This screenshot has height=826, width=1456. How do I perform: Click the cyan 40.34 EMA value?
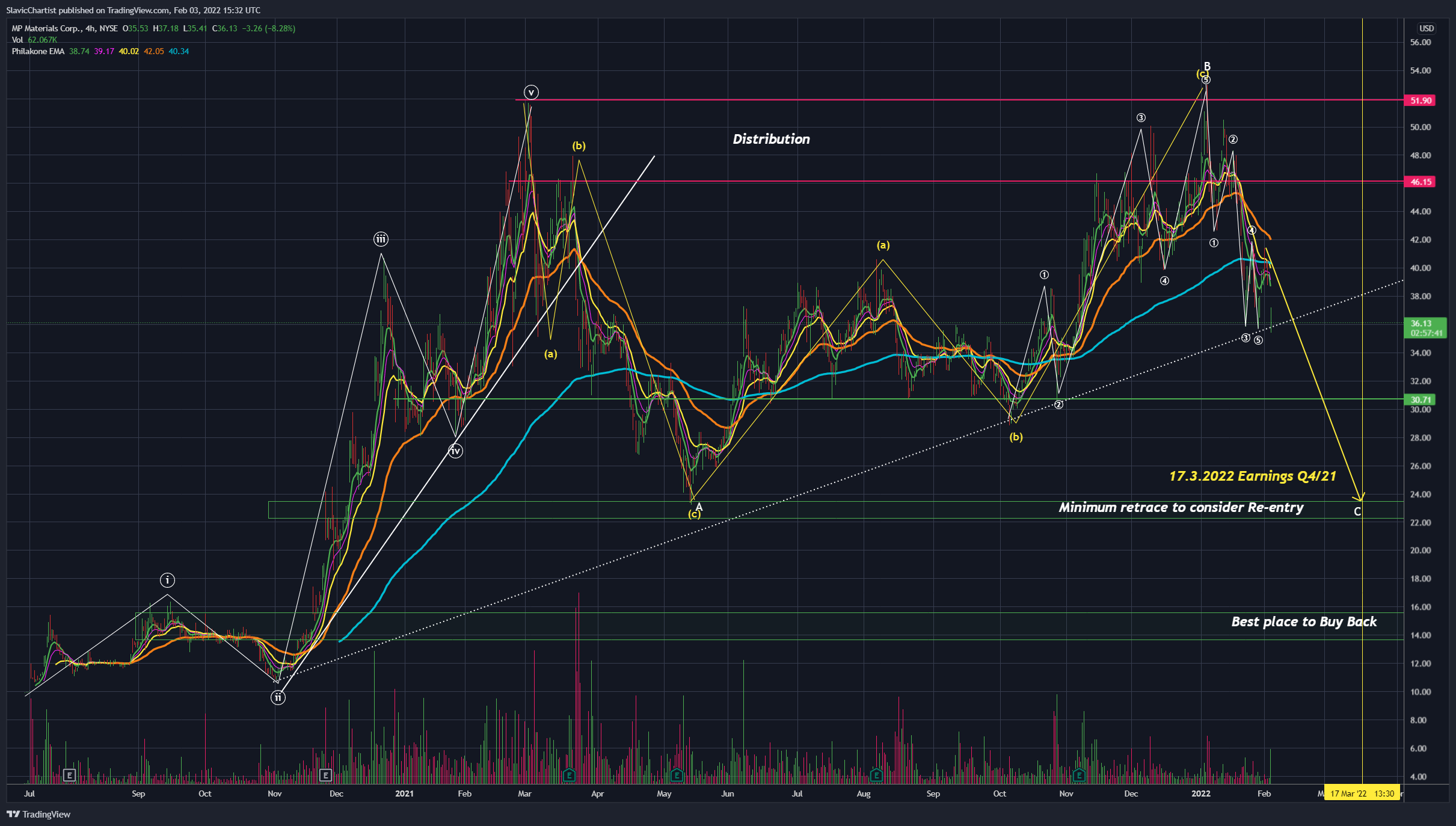point(179,51)
